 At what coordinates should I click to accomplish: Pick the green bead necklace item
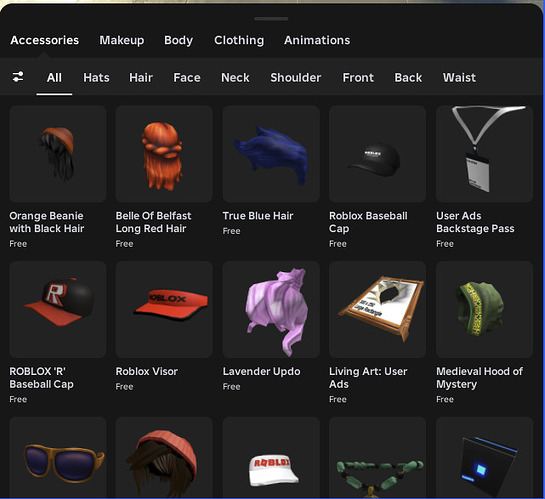tap(377, 457)
